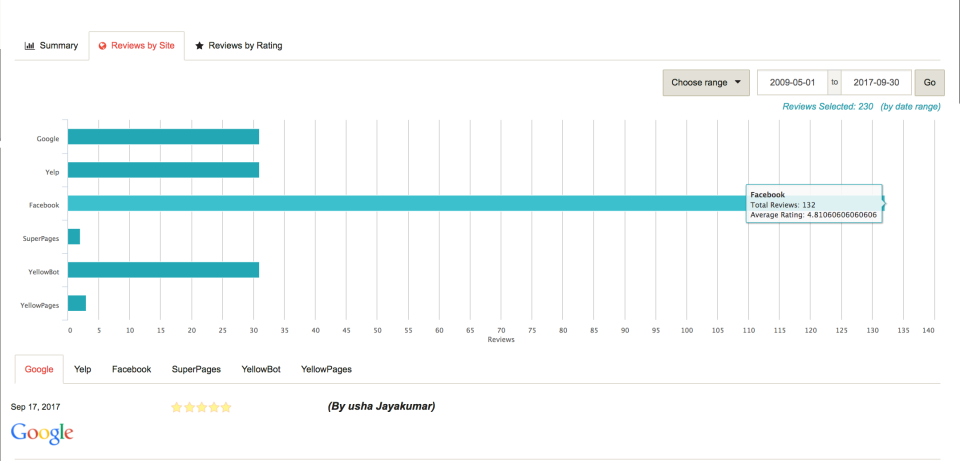The height and width of the screenshot is (461, 960).
Task: Select the YellowPages reviews tab
Action: (326, 369)
